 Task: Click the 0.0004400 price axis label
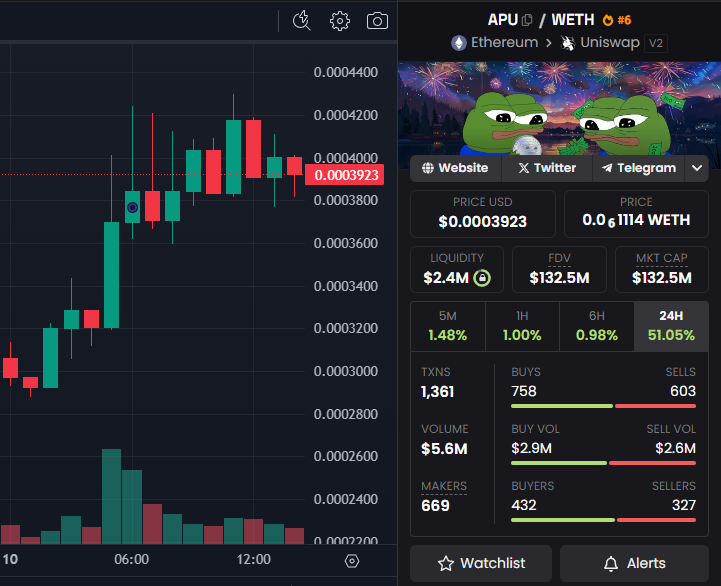(346, 72)
